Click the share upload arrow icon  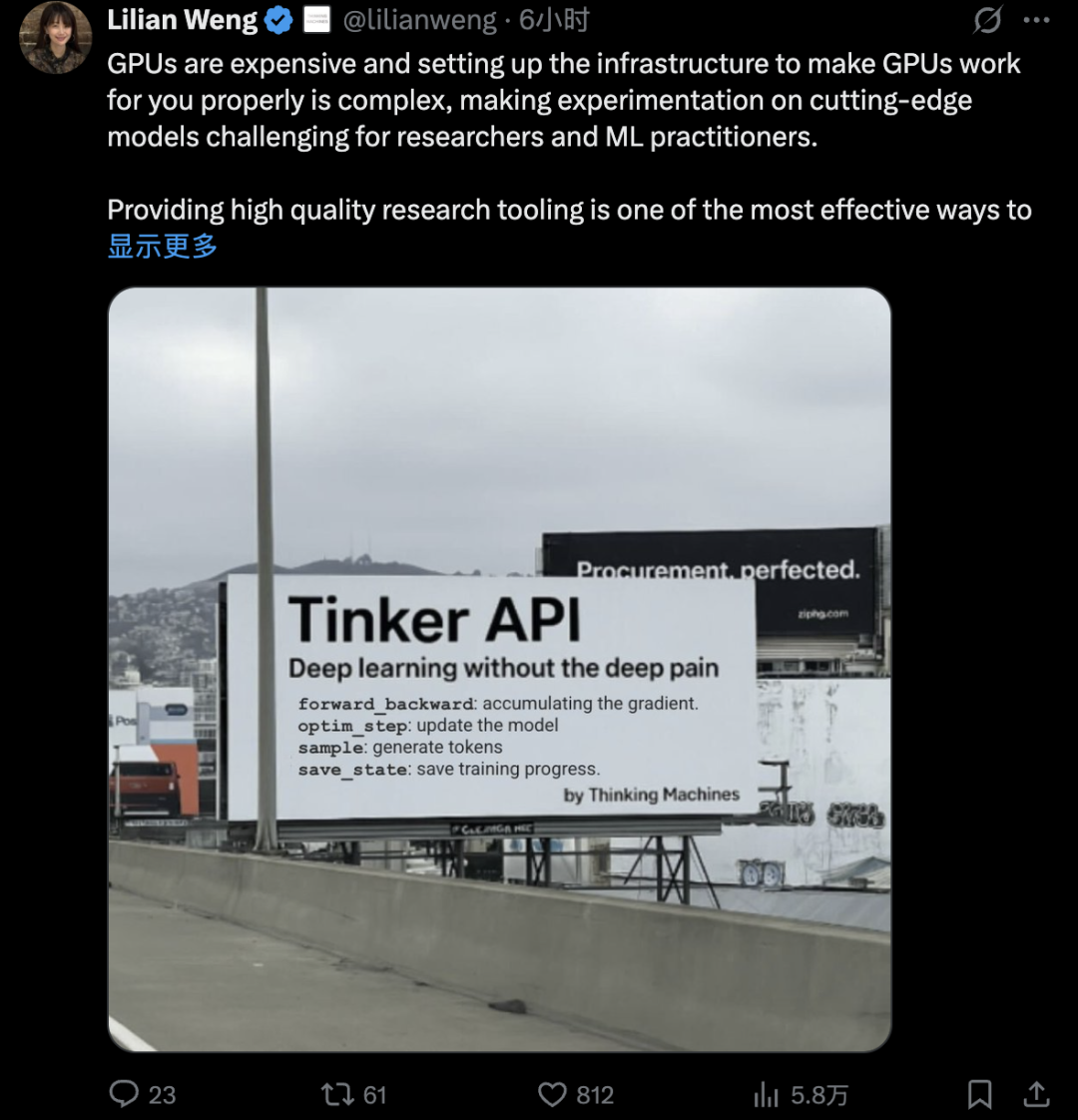(x=1037, y=1094)
